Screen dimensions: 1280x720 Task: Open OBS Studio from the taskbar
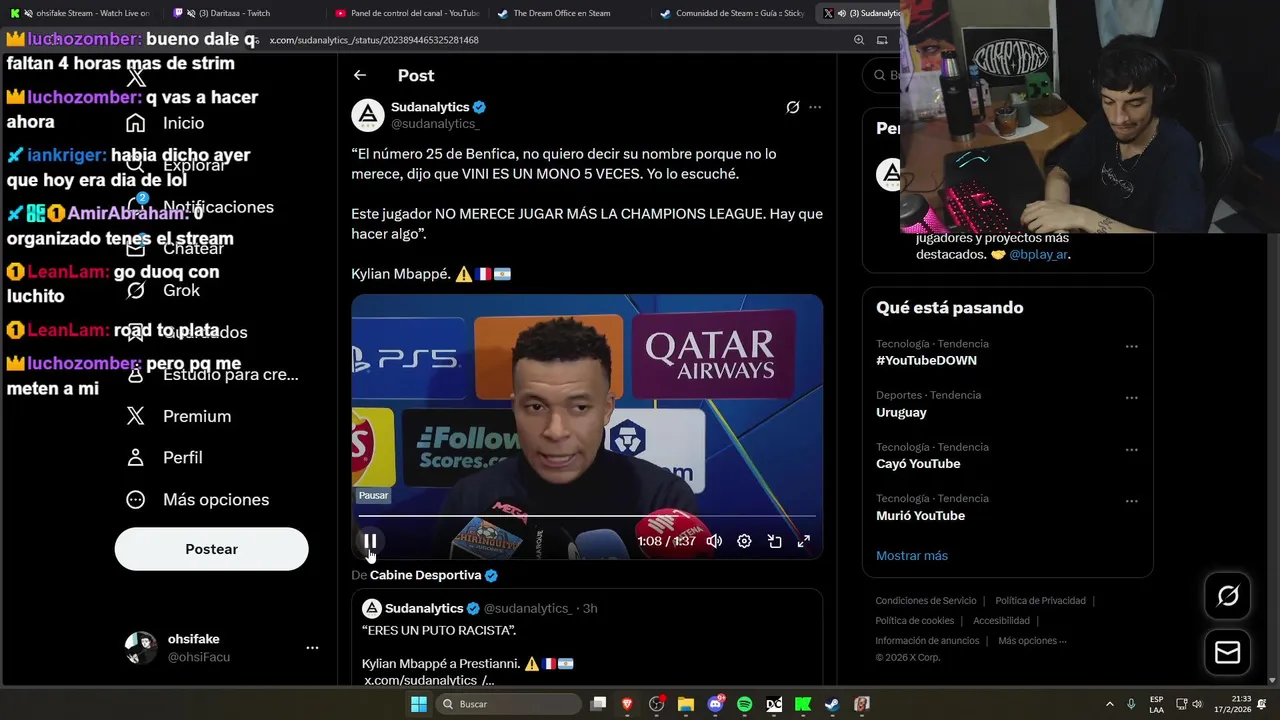pos(656,704)
